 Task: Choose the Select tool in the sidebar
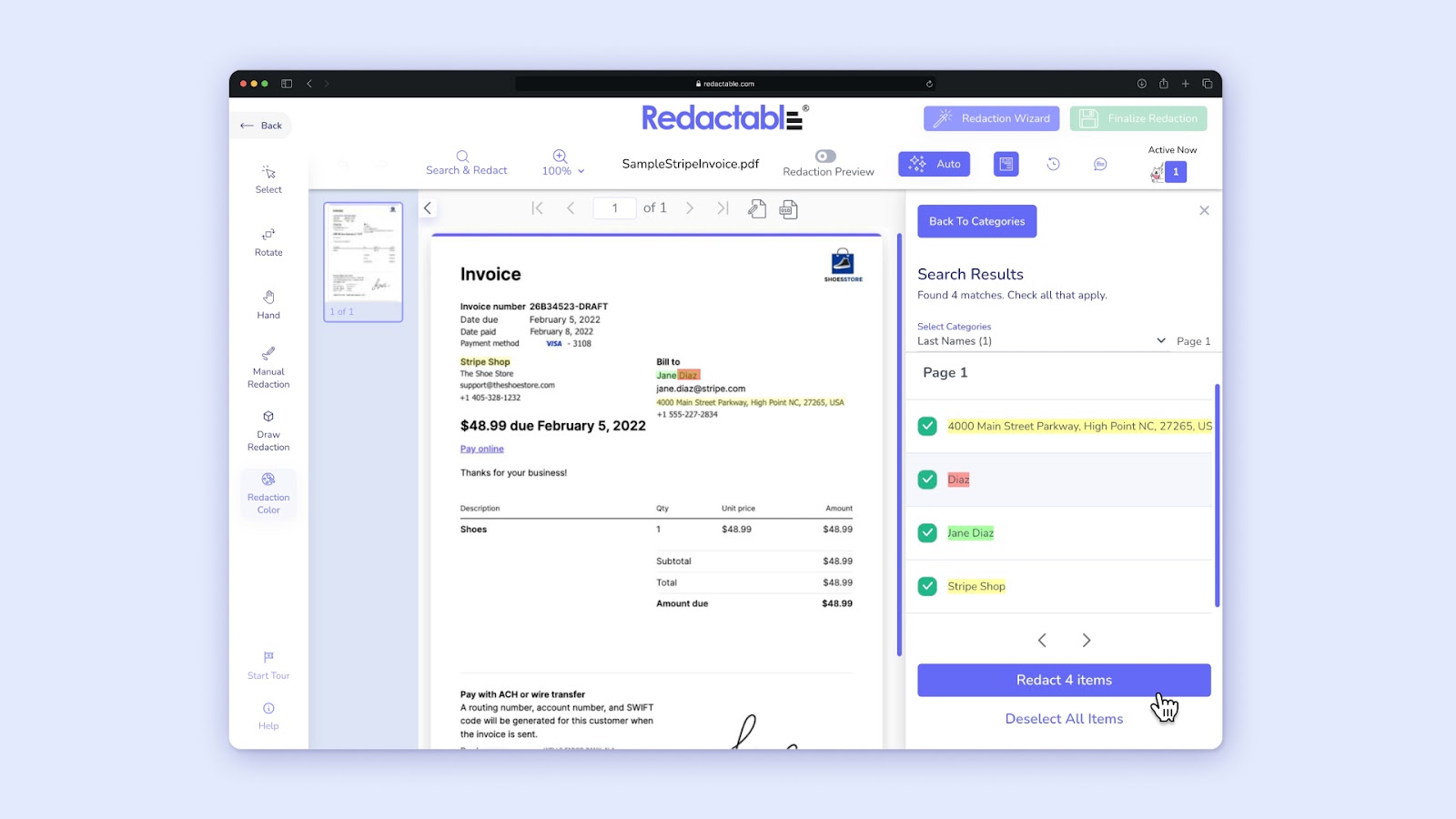pos(268,179)
